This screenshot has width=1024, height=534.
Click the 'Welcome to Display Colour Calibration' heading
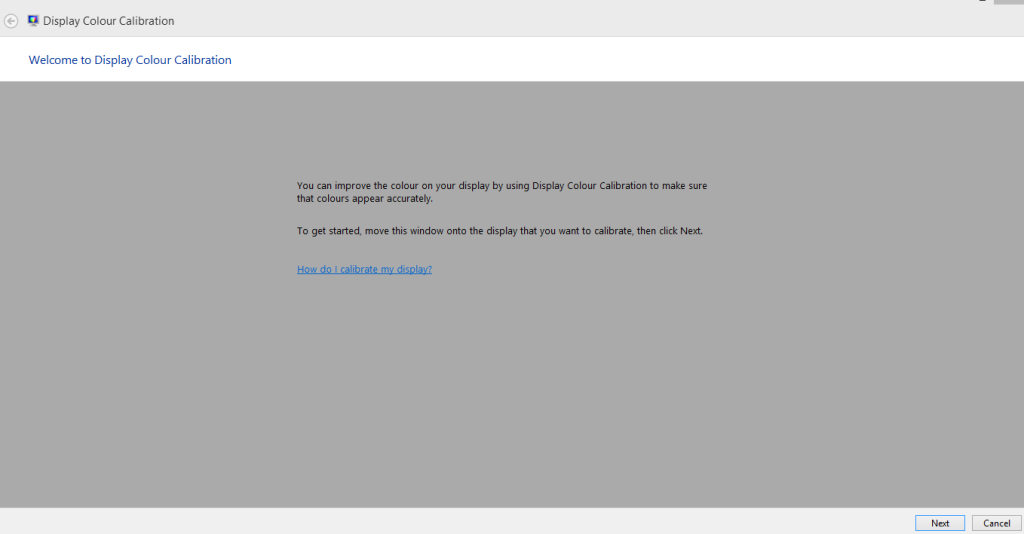[x=130, y=60]
